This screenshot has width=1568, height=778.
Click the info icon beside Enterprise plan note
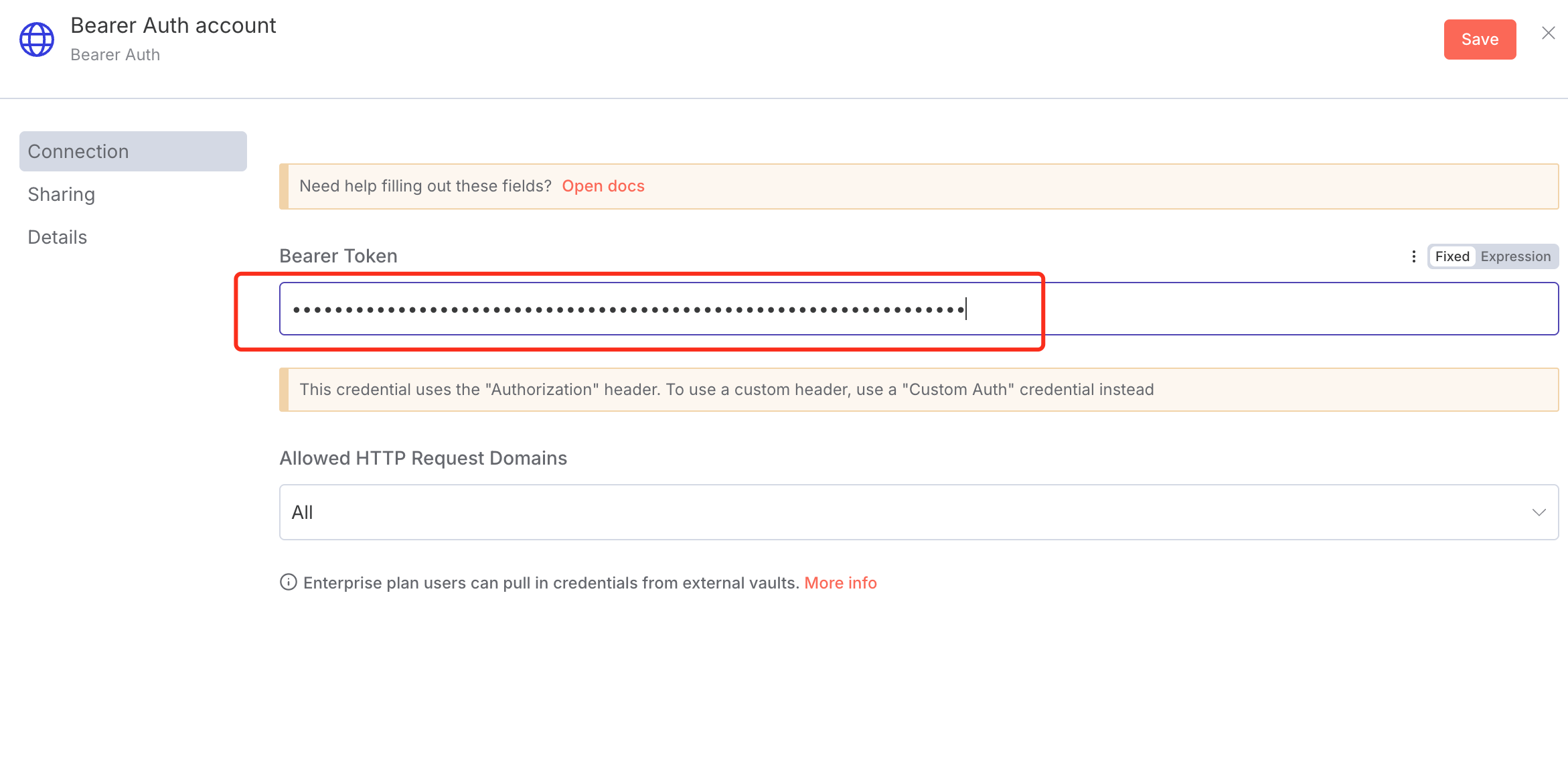coord(287,582)
